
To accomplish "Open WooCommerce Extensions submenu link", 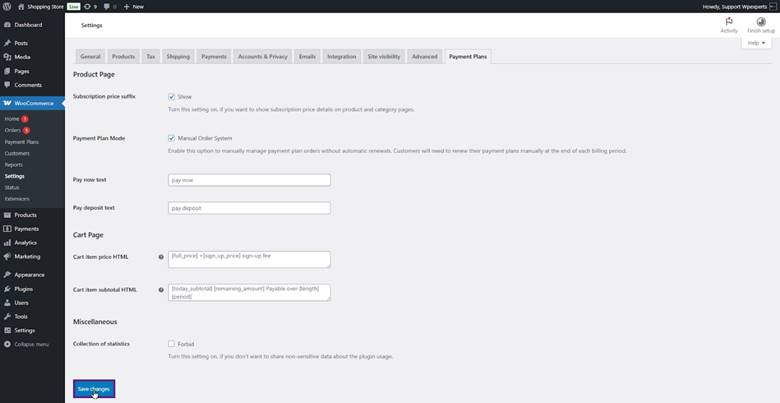I will click(17, 199).
